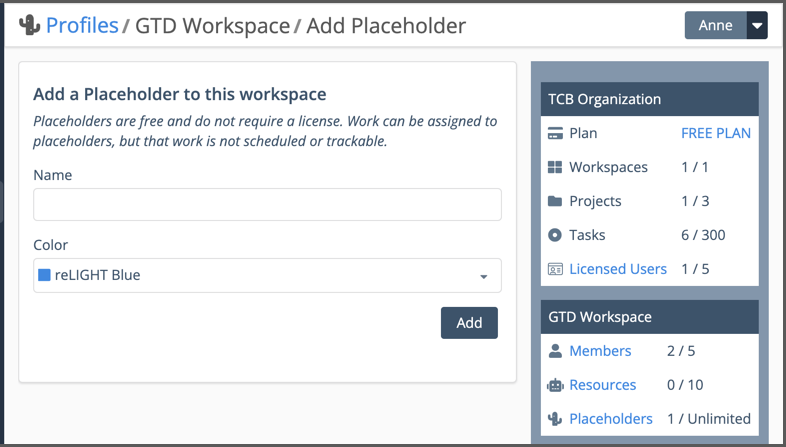Go to Profiles breadcrumb link
The image size is (786, 447).
tap(82, 26)
